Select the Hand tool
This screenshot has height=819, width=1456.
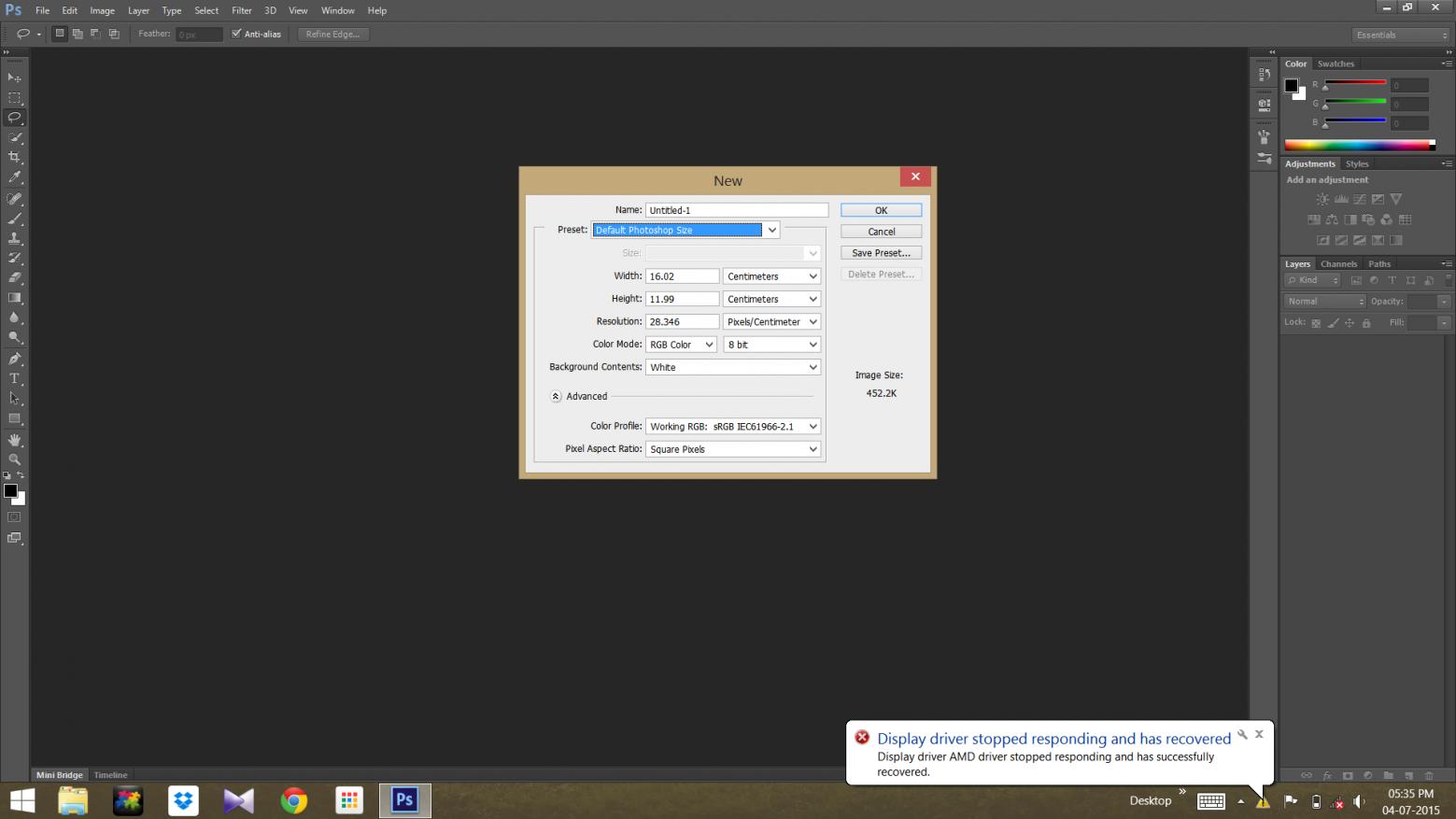[x=15, y=439]
